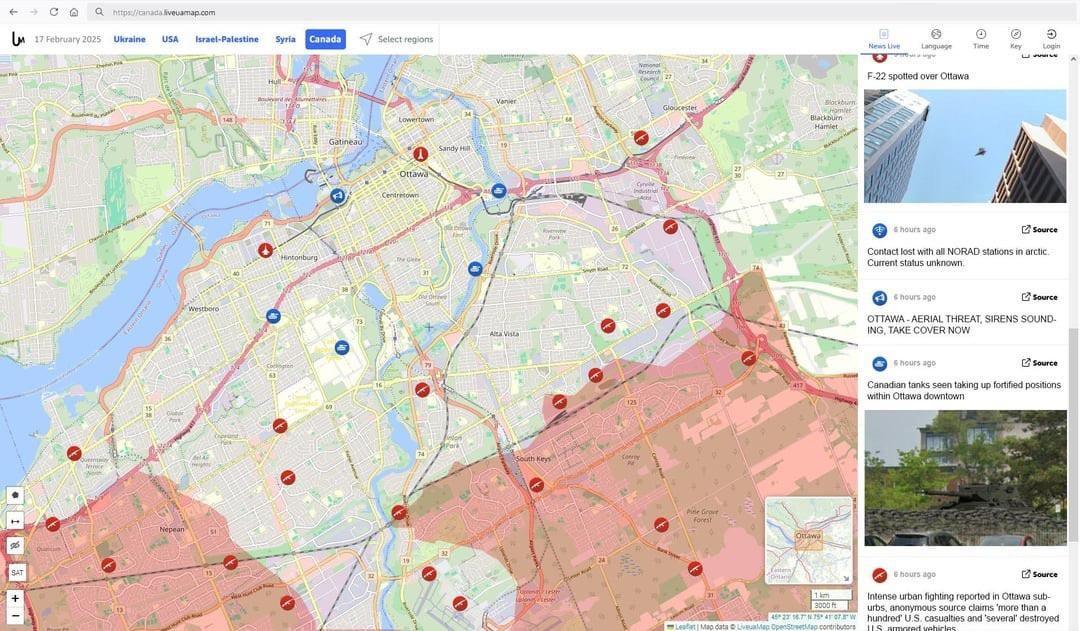Toggle the crossed-eye hide layers button
The image size is (1080, 631).
pos(15,546)
